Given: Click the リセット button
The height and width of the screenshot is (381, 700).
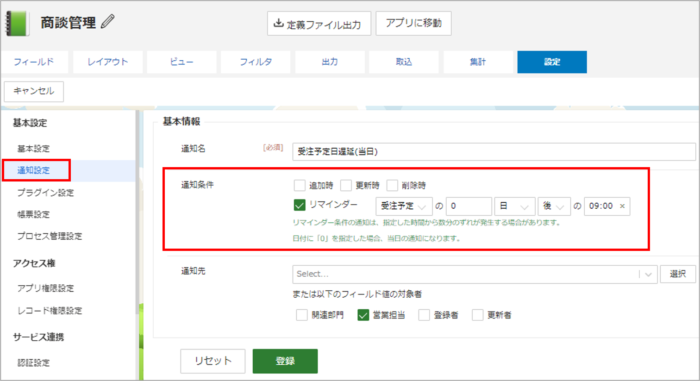Looking at the screenshot, I should click(x=213, y=361).
